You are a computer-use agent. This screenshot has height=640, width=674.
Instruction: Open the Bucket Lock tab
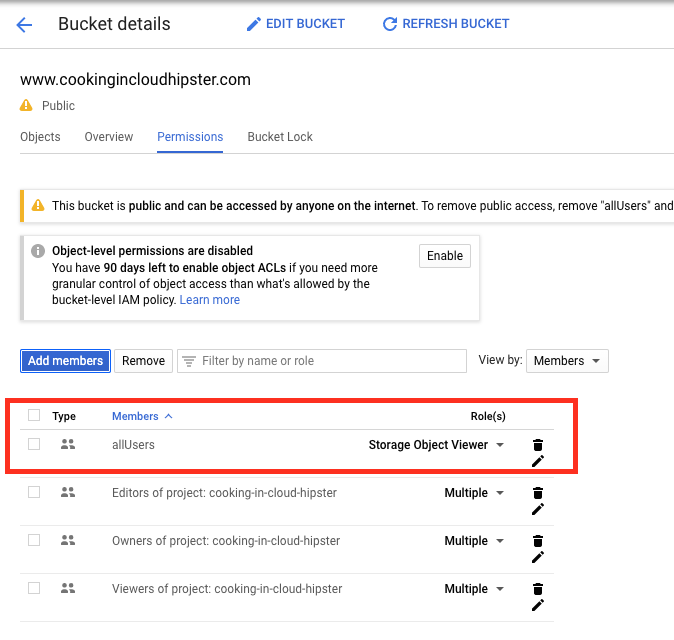[x=280, y=137]
